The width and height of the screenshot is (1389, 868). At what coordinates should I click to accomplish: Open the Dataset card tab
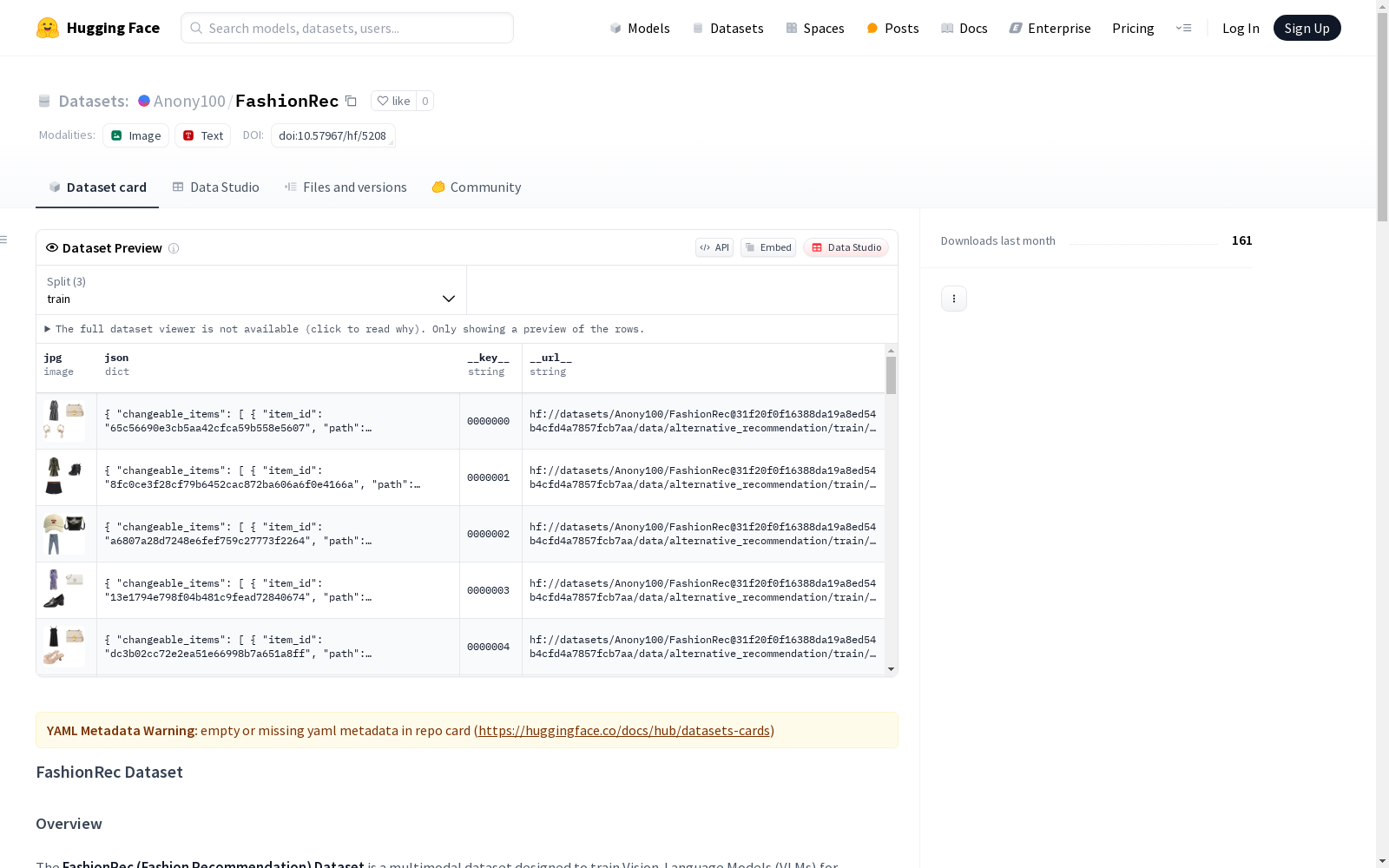[x=97, y=187]
